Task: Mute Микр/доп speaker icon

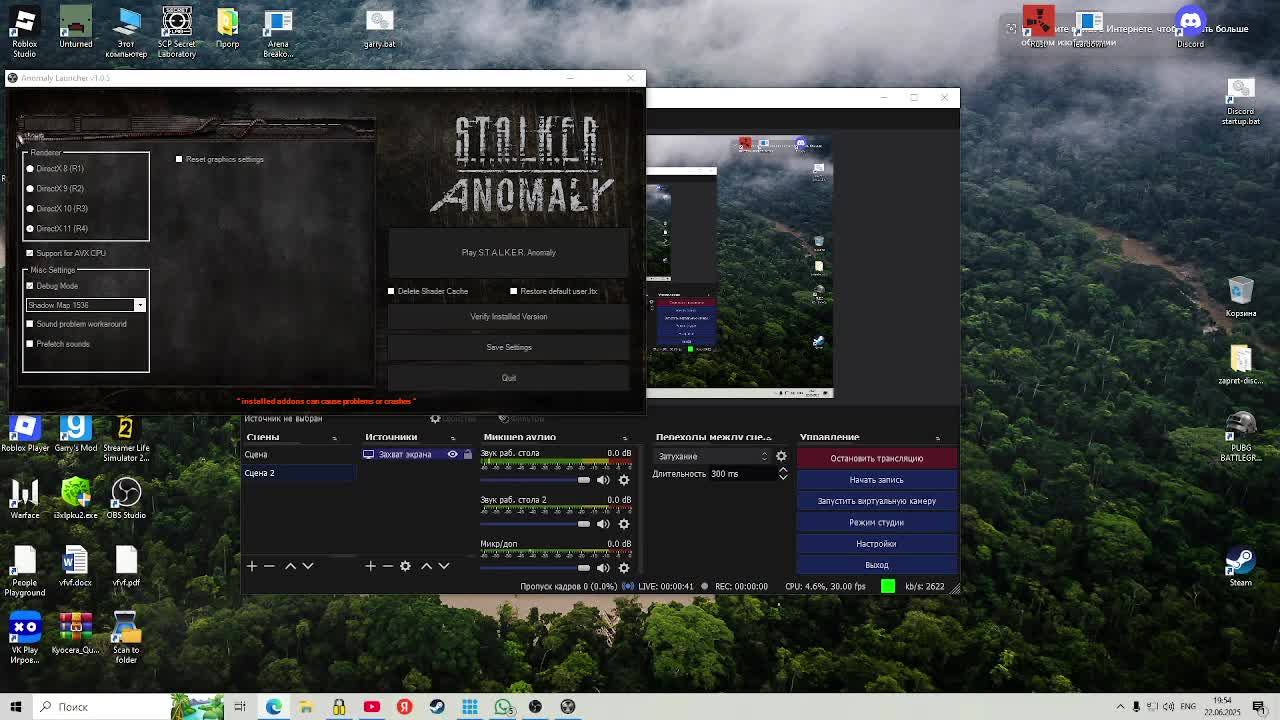Action: [x=603, y=568]
